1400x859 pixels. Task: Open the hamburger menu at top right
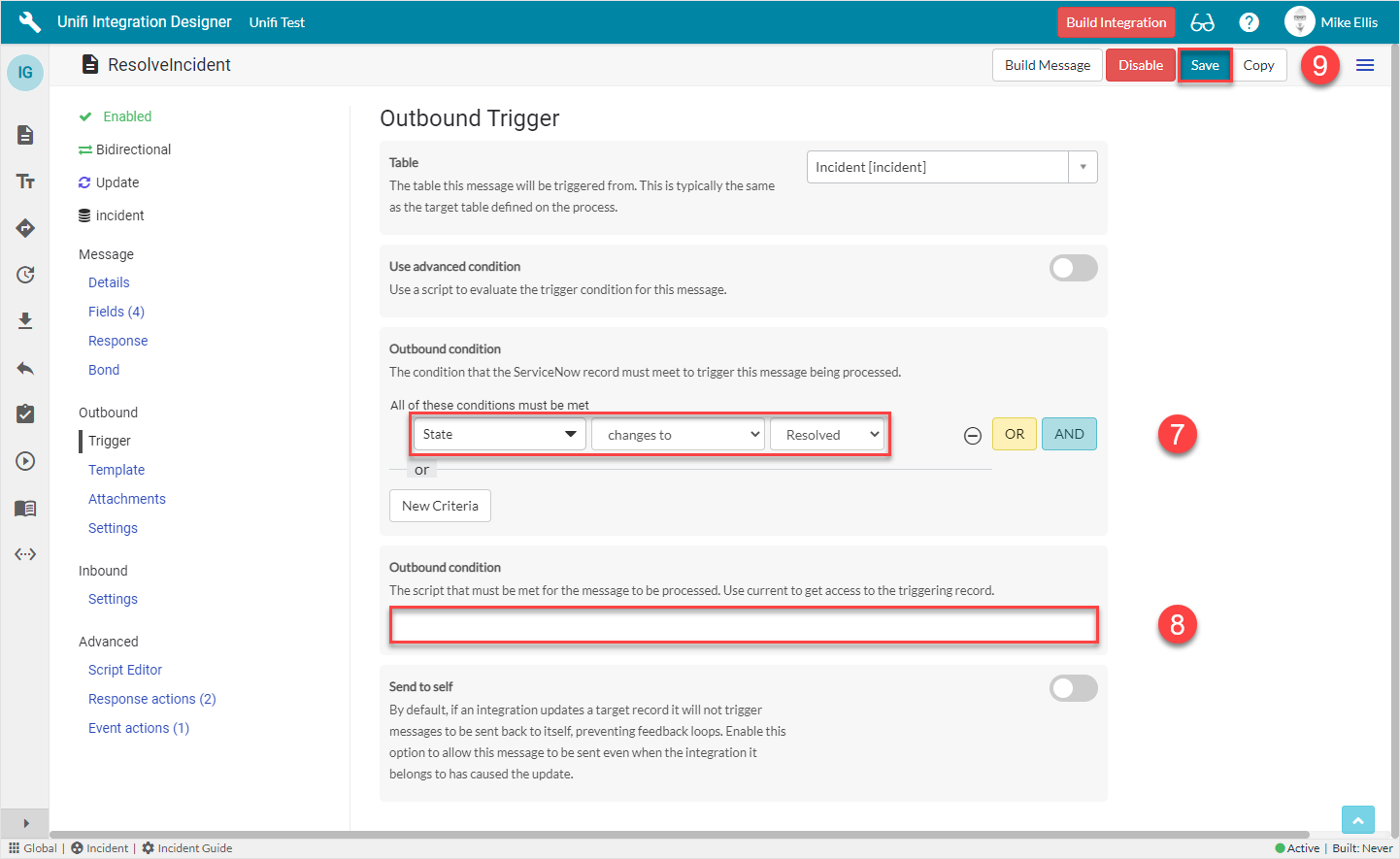(1365, 64)
